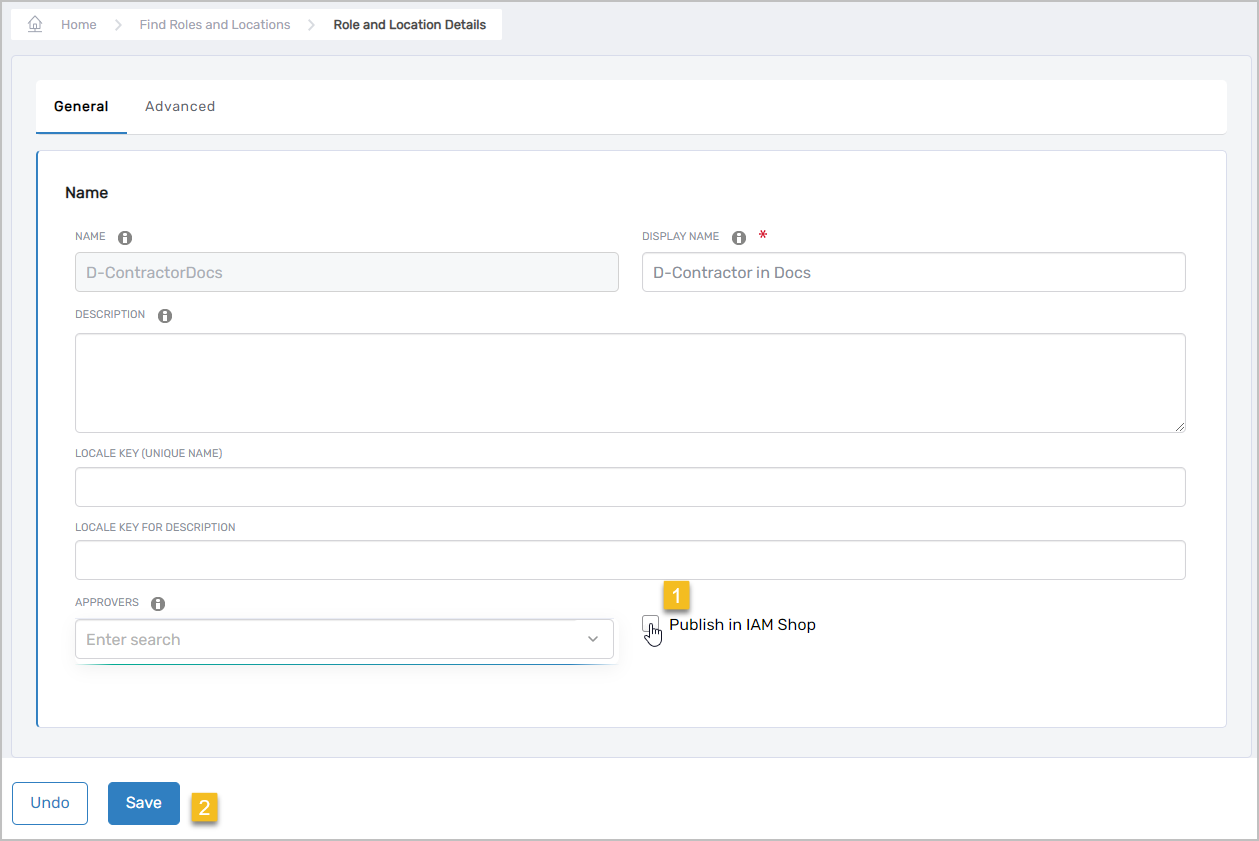Click the Locale Key (Unique Name) field

[630, 487]
